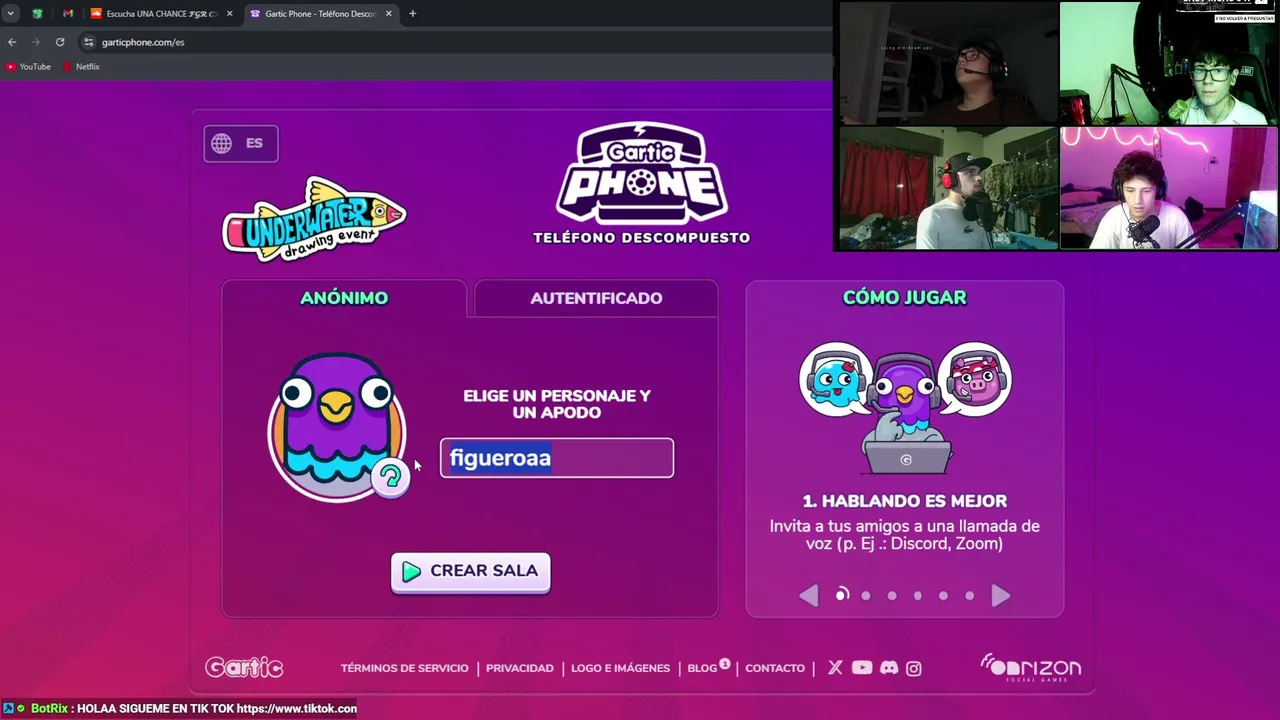
Task: Focus the nickname field figueroaa
Action: tap(557, 458)
